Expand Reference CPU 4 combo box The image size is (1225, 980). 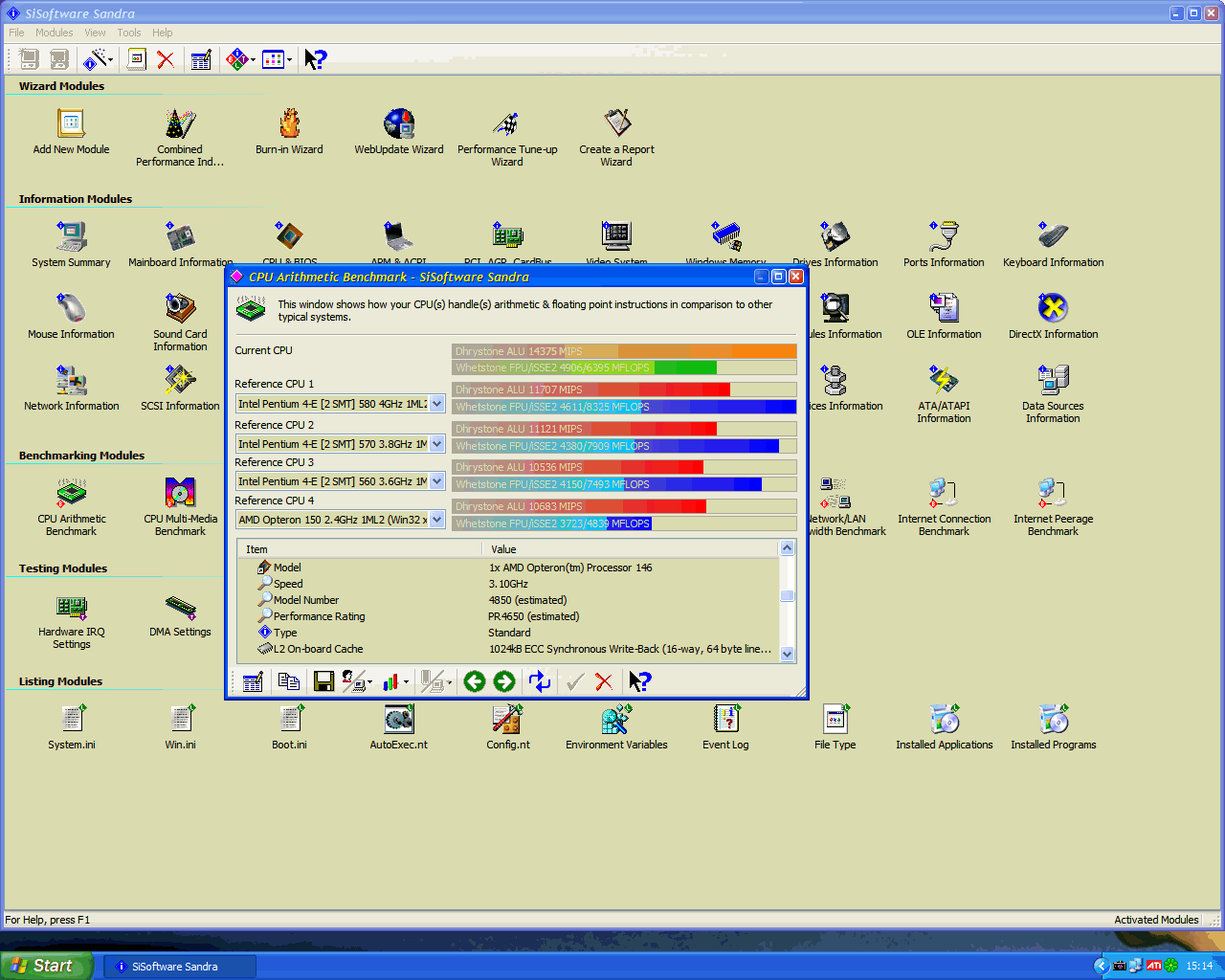[437, 520]
